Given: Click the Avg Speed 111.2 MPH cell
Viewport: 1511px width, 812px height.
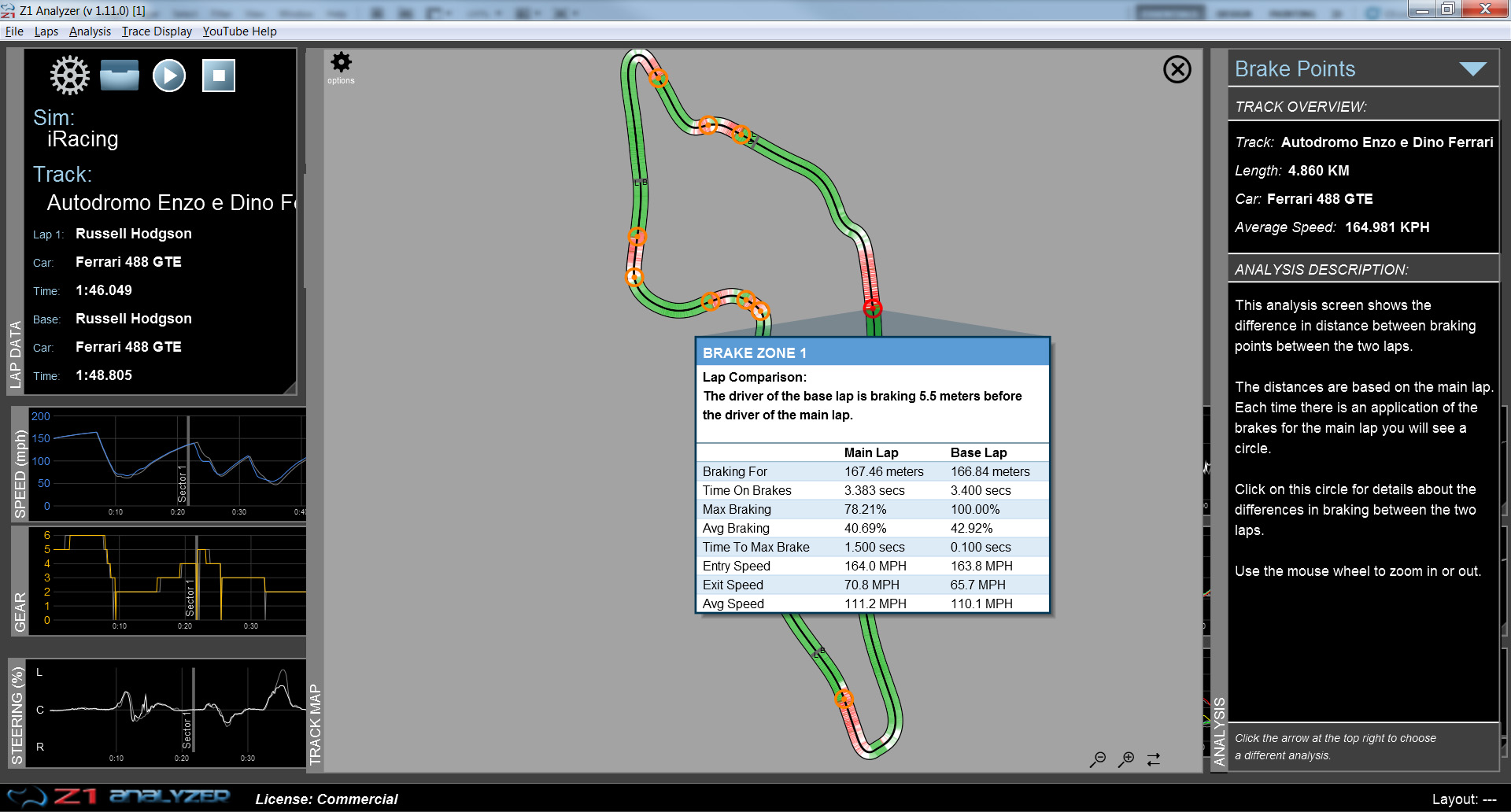Looking at the screenshot, I should [875, 603].
